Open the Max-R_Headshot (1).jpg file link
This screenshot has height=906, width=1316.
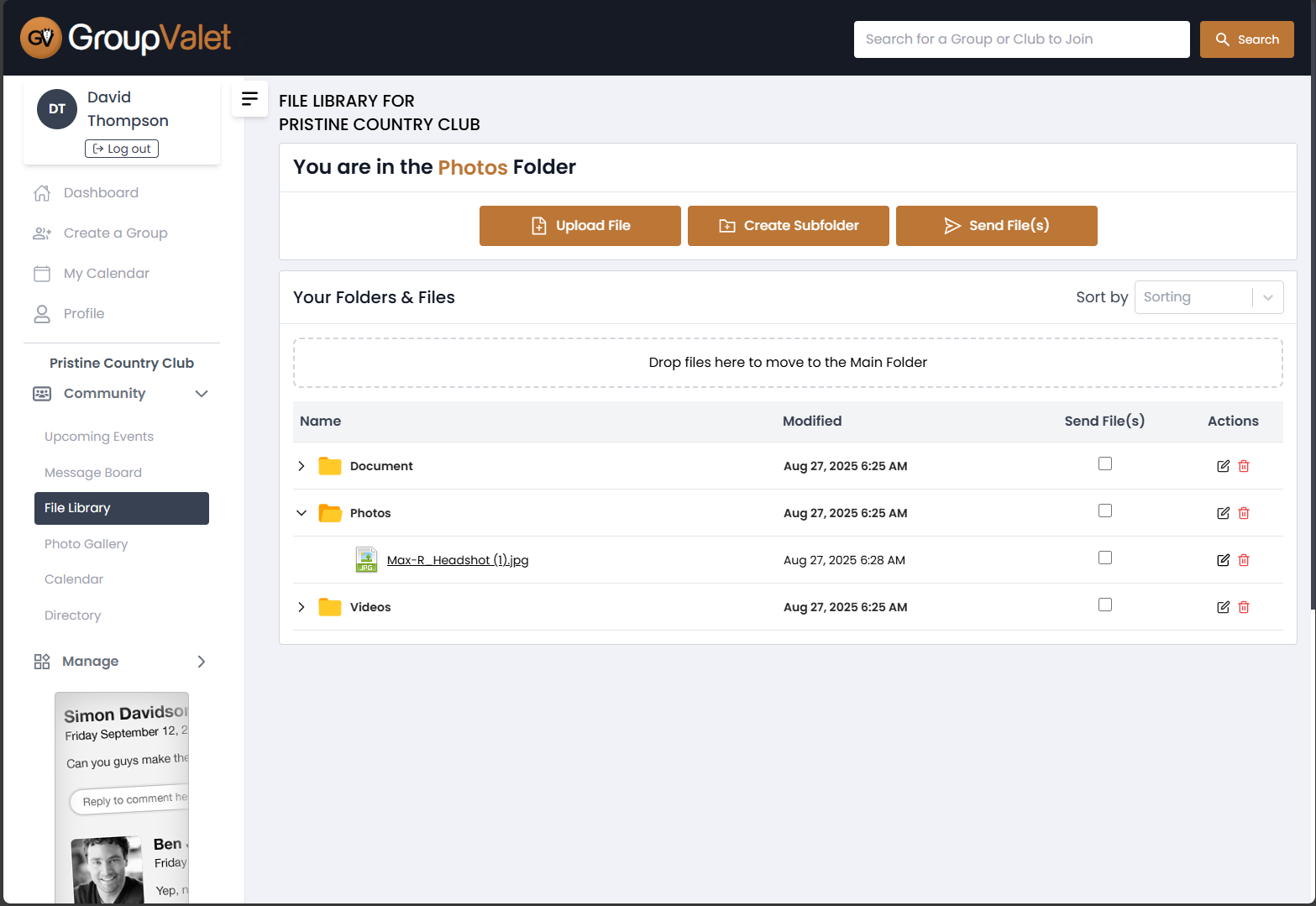[457, 560]
